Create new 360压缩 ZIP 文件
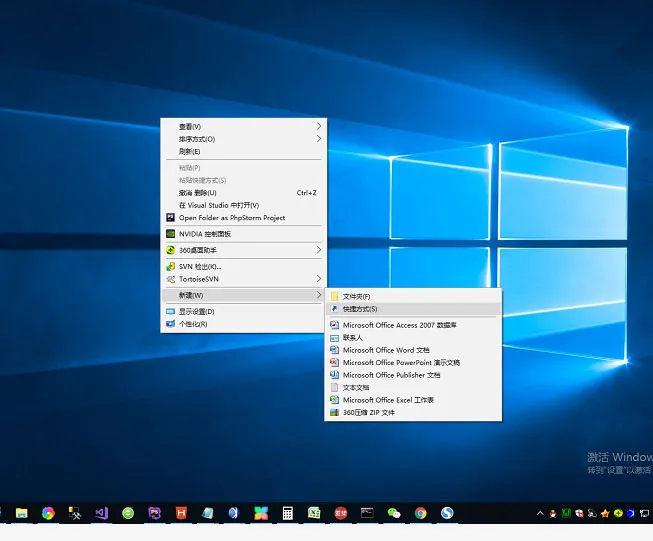Screen dimensions: 653x541 coord(369,412)
